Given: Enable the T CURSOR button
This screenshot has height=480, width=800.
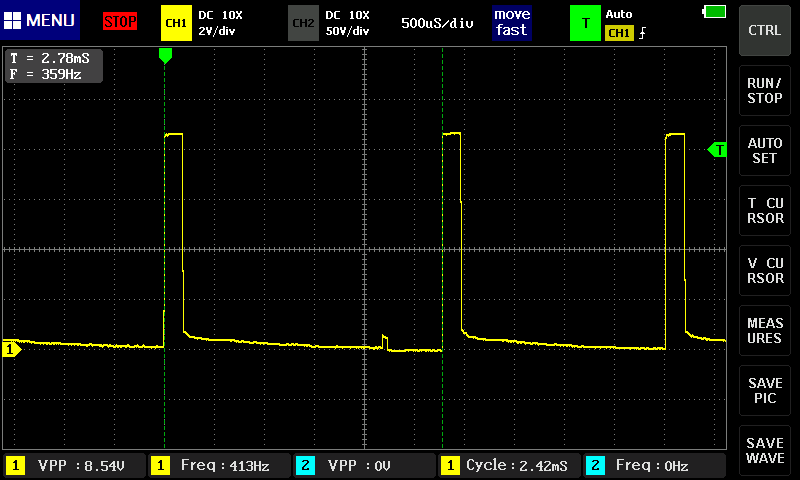Looking at the screenshot, I should click(x=764, y=210).
